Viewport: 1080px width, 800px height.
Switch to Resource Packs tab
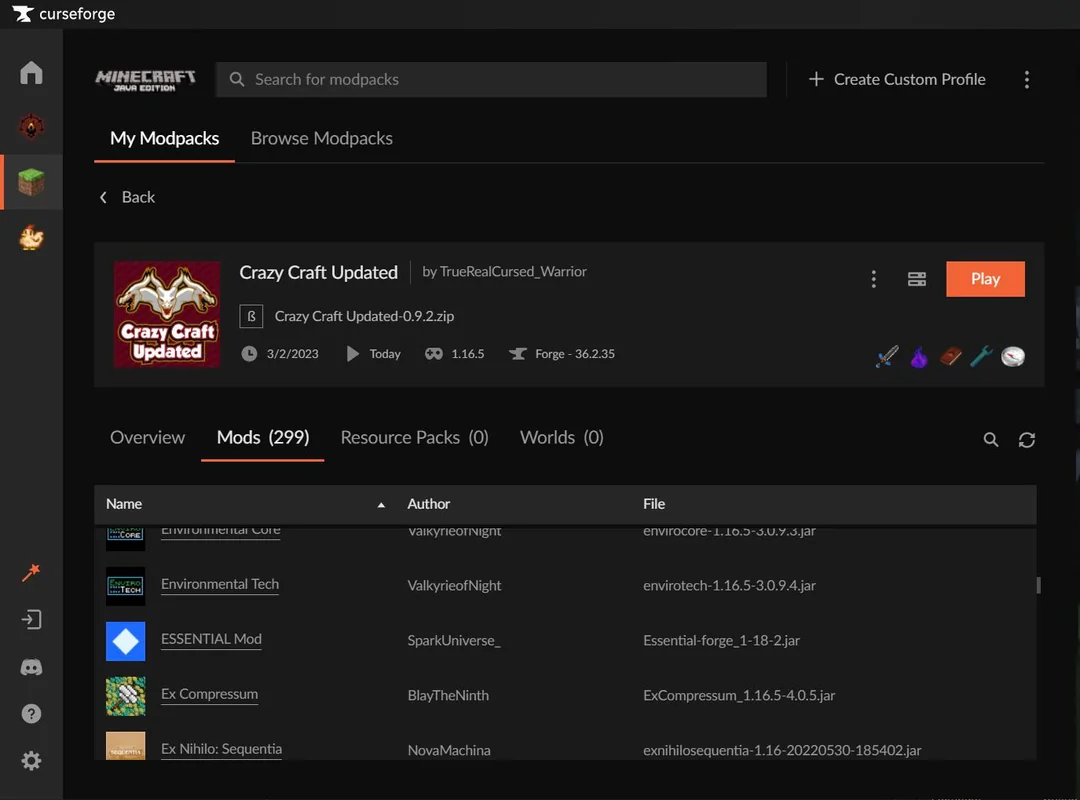[414, 438]
